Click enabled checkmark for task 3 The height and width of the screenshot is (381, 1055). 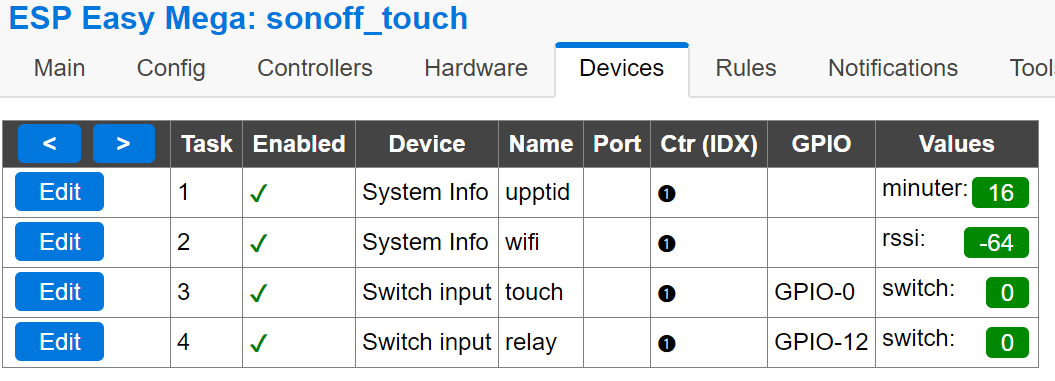(x=258, y=293)
